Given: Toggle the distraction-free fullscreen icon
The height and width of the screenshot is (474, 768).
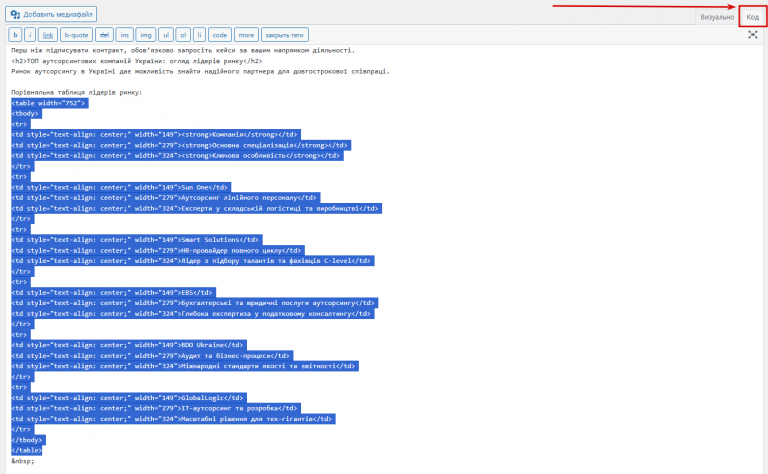Looking at the screenshot, I should pos(753,35).
